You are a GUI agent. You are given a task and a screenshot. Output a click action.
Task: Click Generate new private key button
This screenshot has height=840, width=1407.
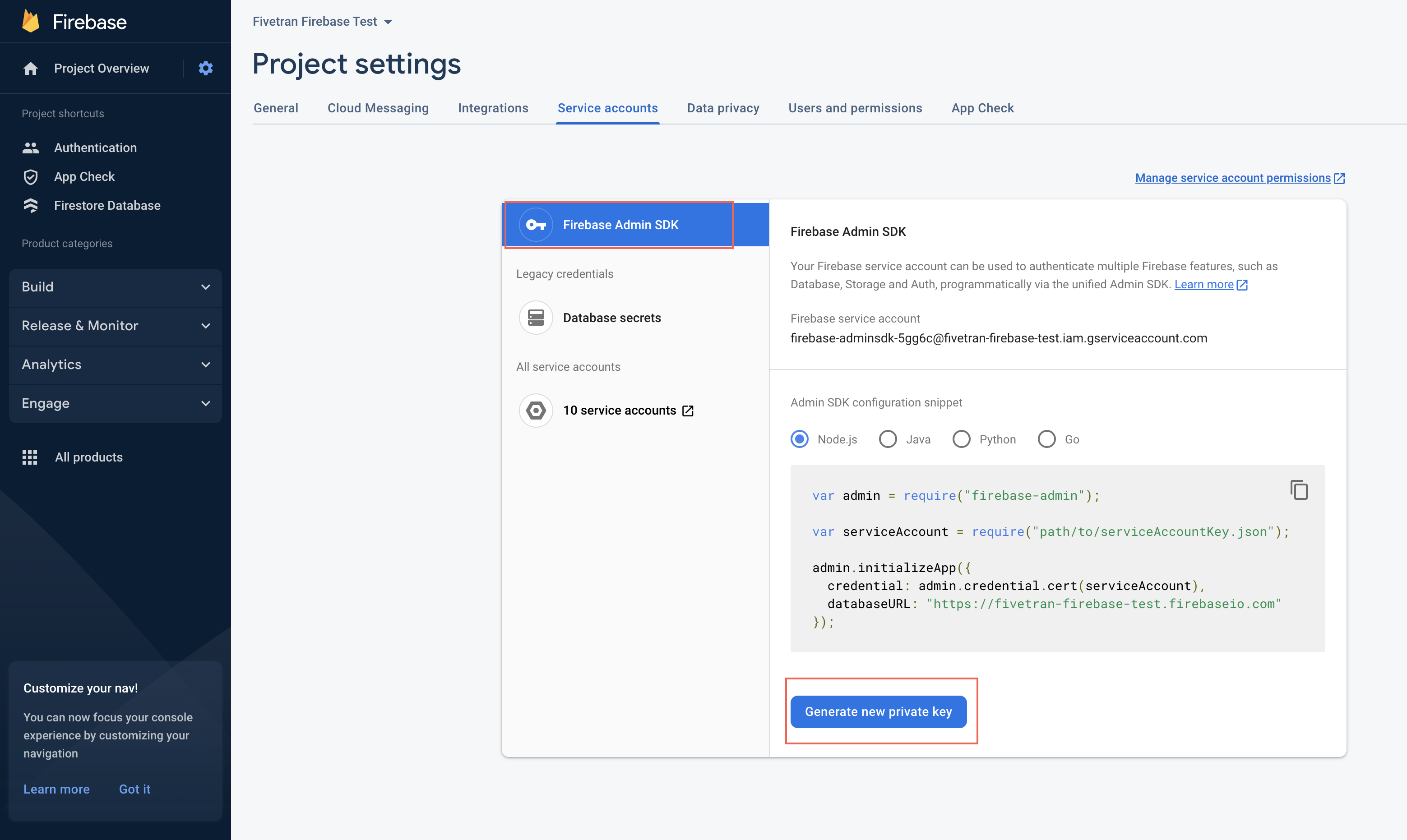879,711
